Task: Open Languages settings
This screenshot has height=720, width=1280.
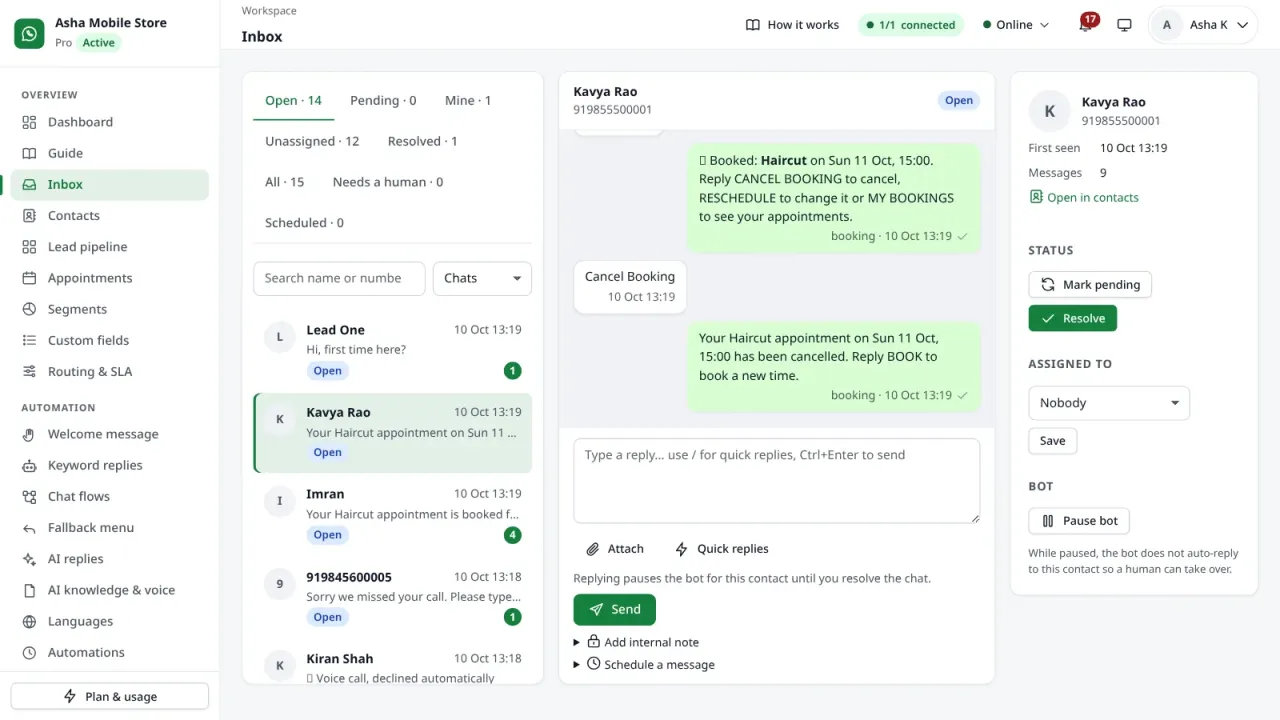Action: pyautogui.click(x=110, y=621)
